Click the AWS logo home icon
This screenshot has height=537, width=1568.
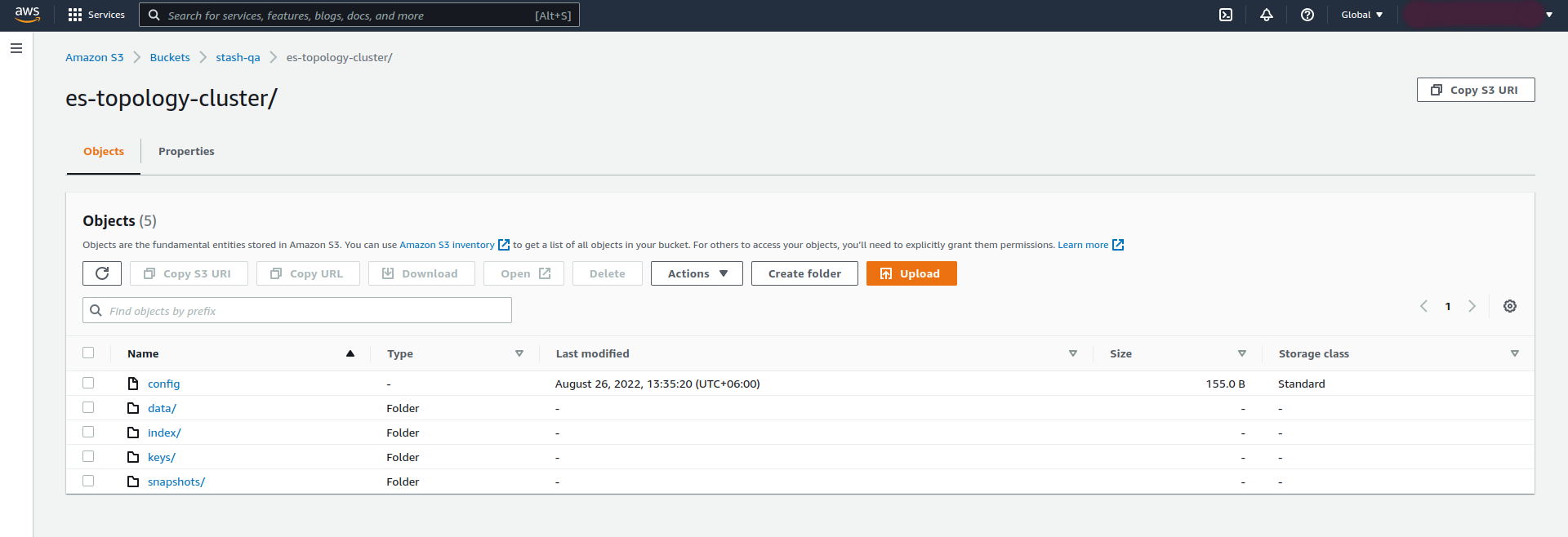click(x=27, y=15)
